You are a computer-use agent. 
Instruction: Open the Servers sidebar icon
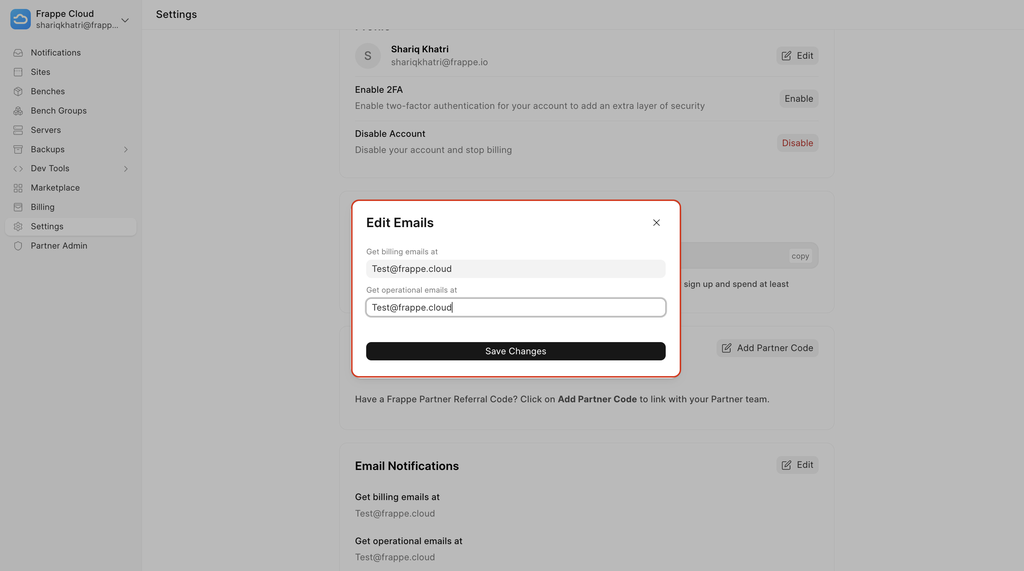coord(18,130)
